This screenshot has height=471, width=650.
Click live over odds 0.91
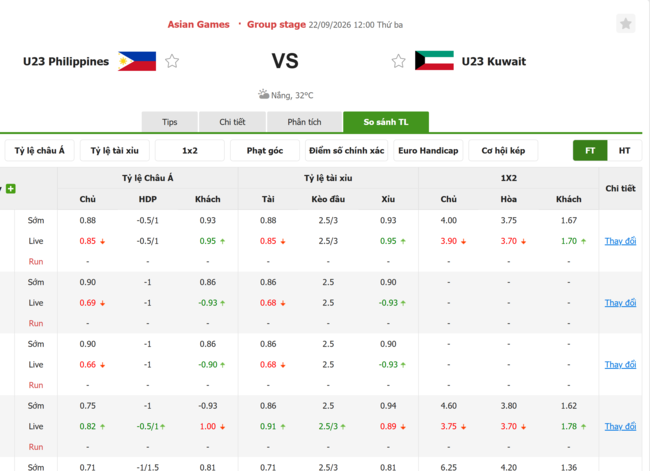coord(268,426)
